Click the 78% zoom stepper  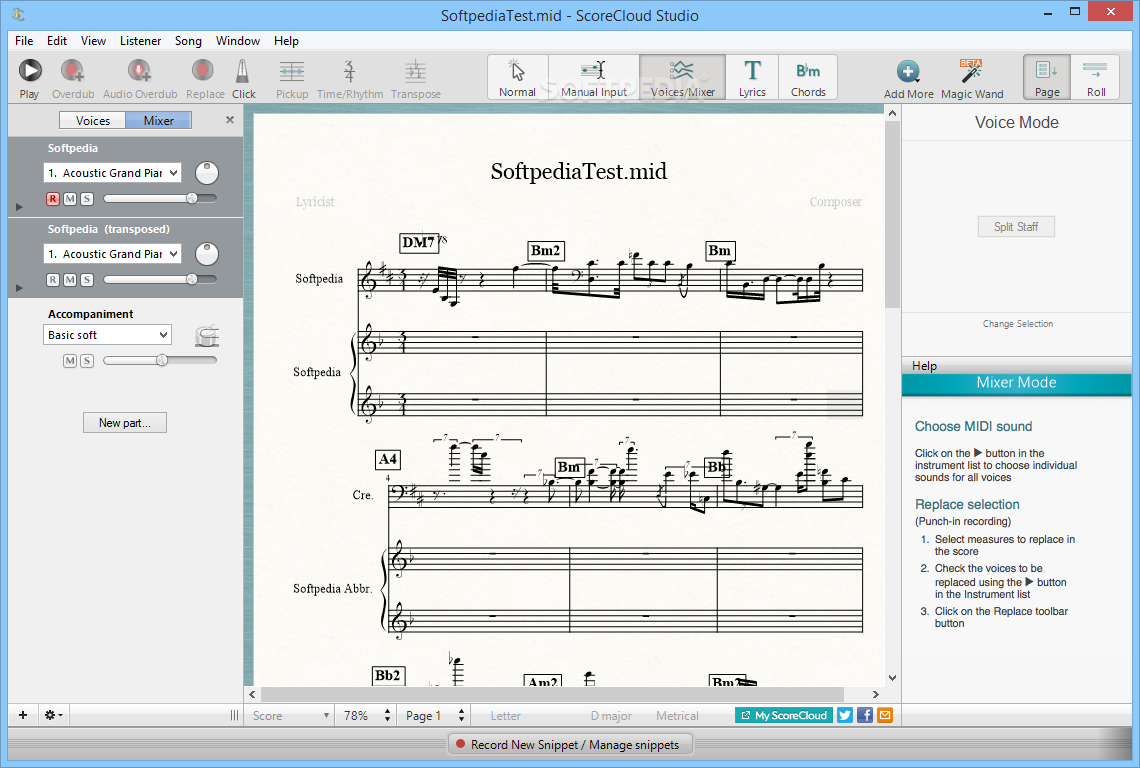[388, 716]
